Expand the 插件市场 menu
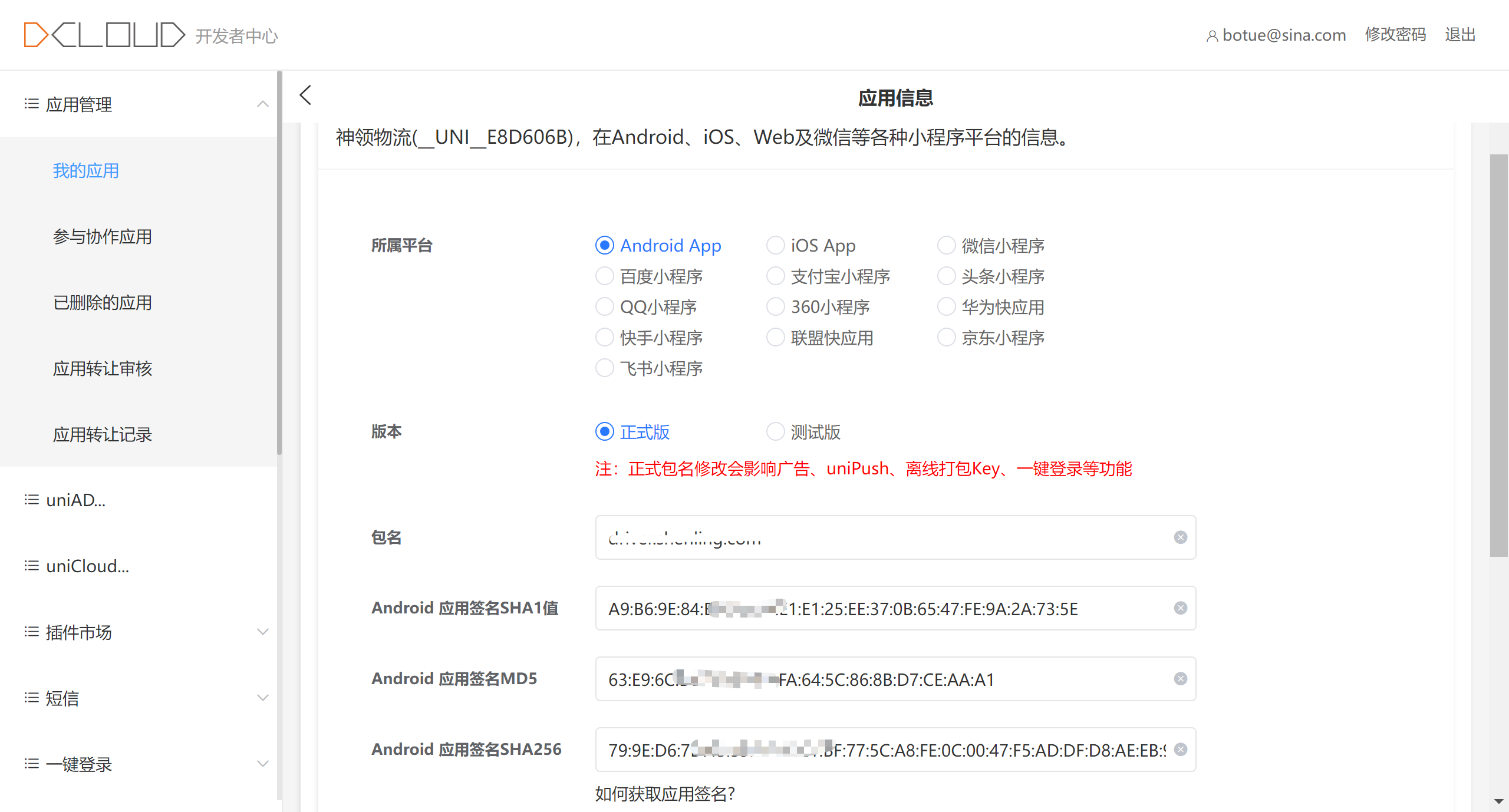The height and width of the screenshot is (812, 1509). click(x=263, y=632)
